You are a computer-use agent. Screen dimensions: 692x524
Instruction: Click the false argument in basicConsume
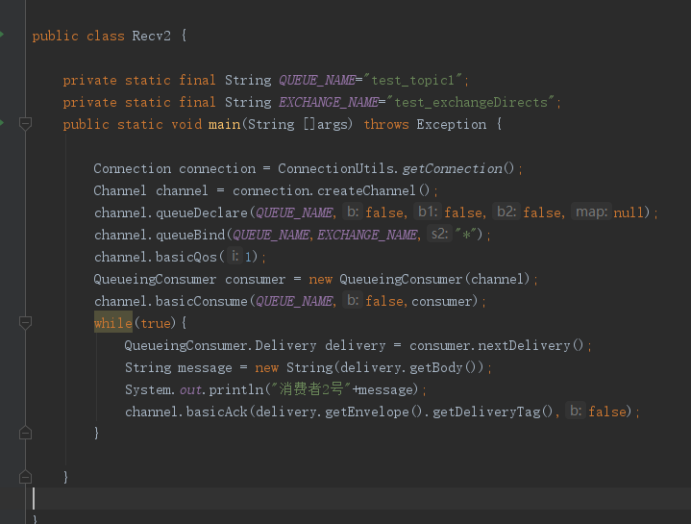click(x=384, y=301)
